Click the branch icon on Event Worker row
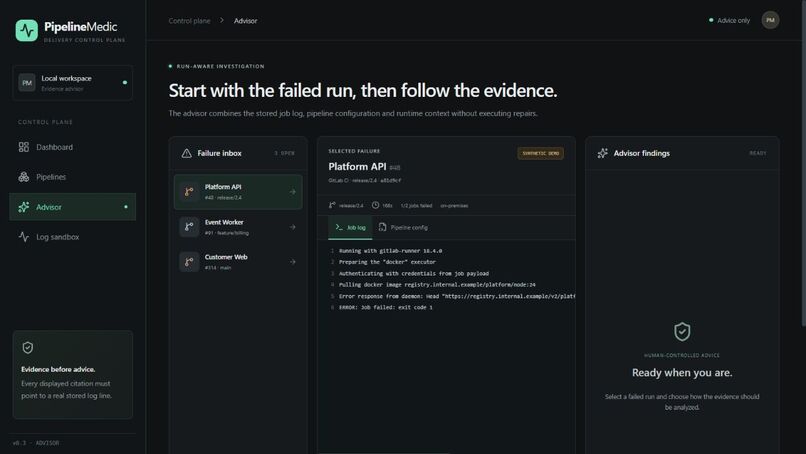The height and width of the screenshot is (454, 806). click(x=189, y=227)
